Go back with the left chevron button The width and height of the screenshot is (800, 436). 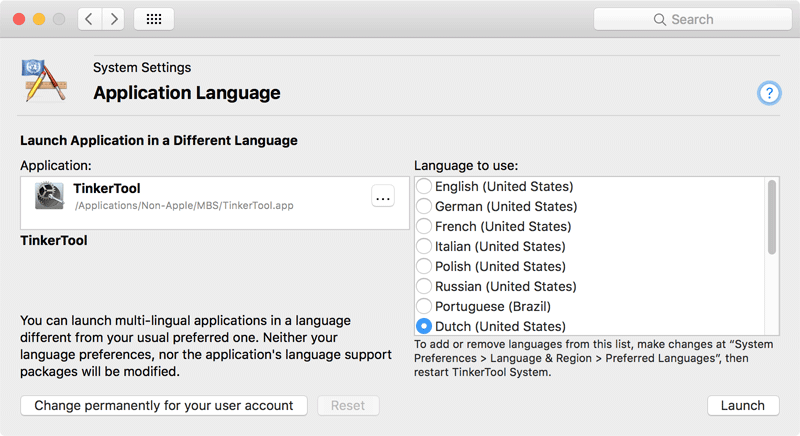(90, 19)
